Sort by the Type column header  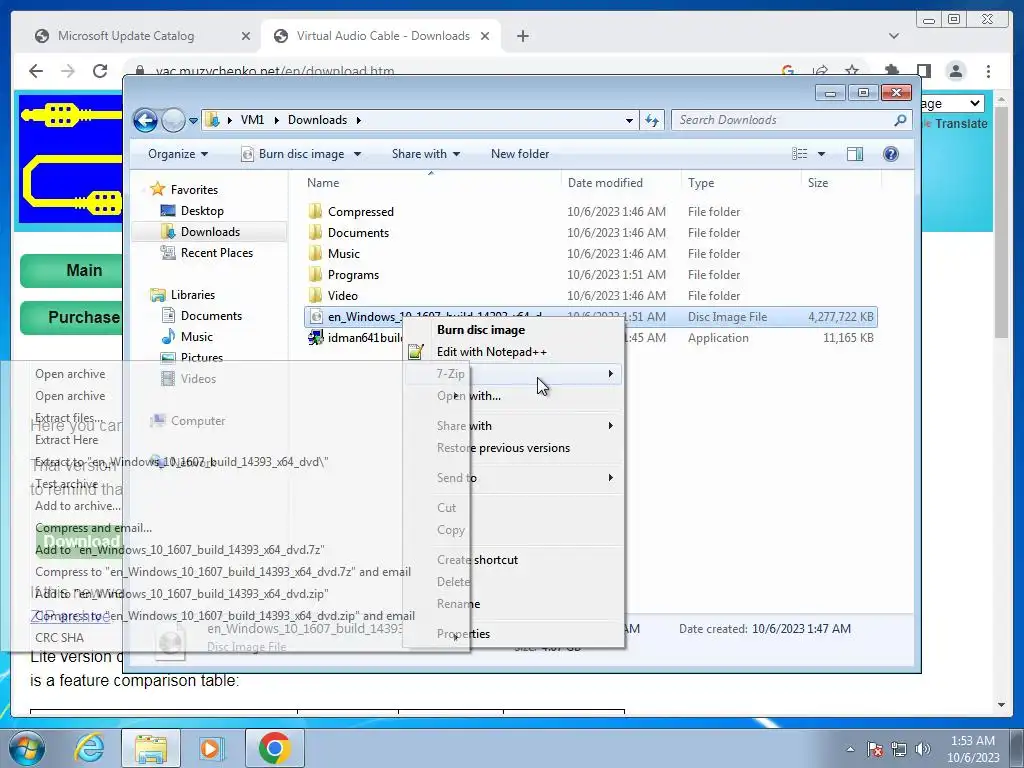pyautogui.click(x=701, y=183)
